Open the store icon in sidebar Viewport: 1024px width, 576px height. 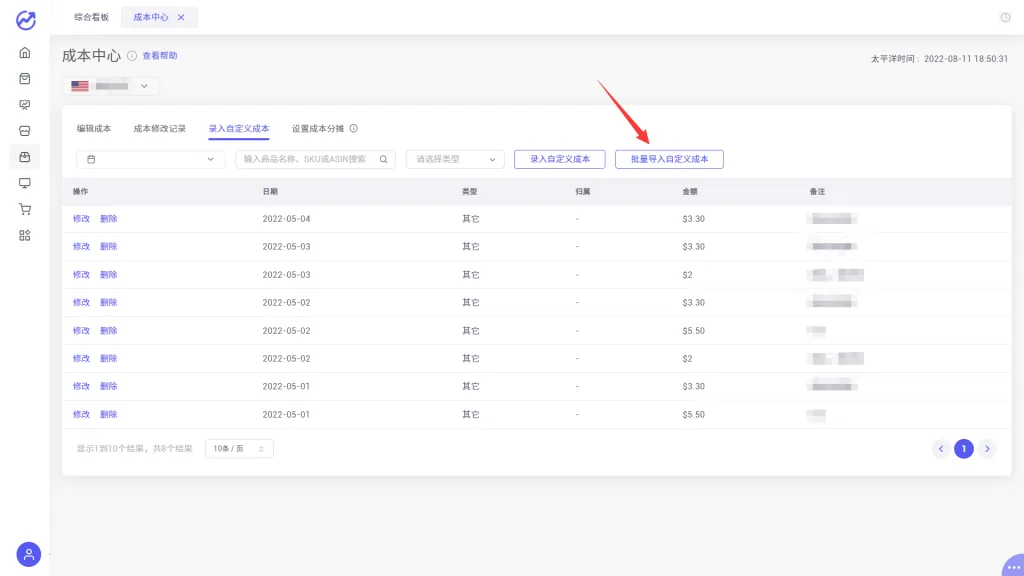[25, 131]
